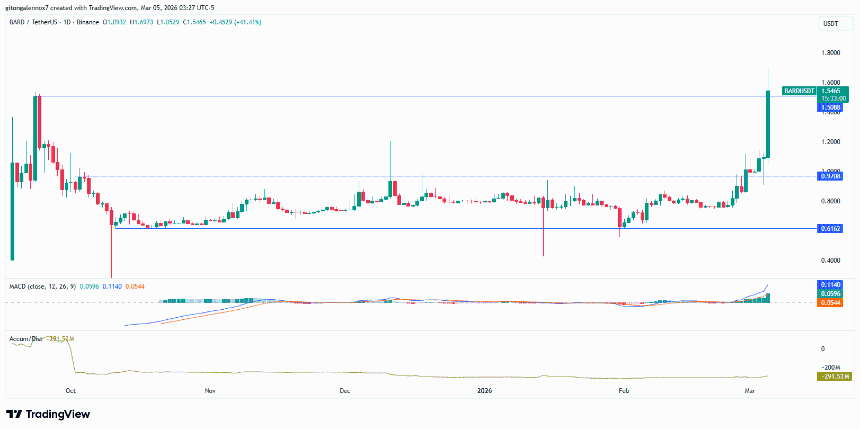Click the TradingView logo icon
Image resolution: width=860 pixels, height=430 pixels.
coord(14,414)
